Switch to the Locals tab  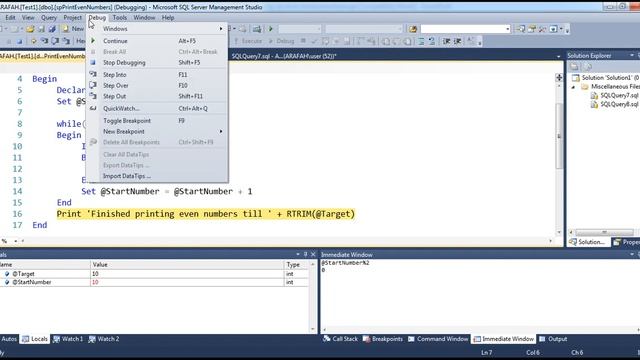pos(35,339)
